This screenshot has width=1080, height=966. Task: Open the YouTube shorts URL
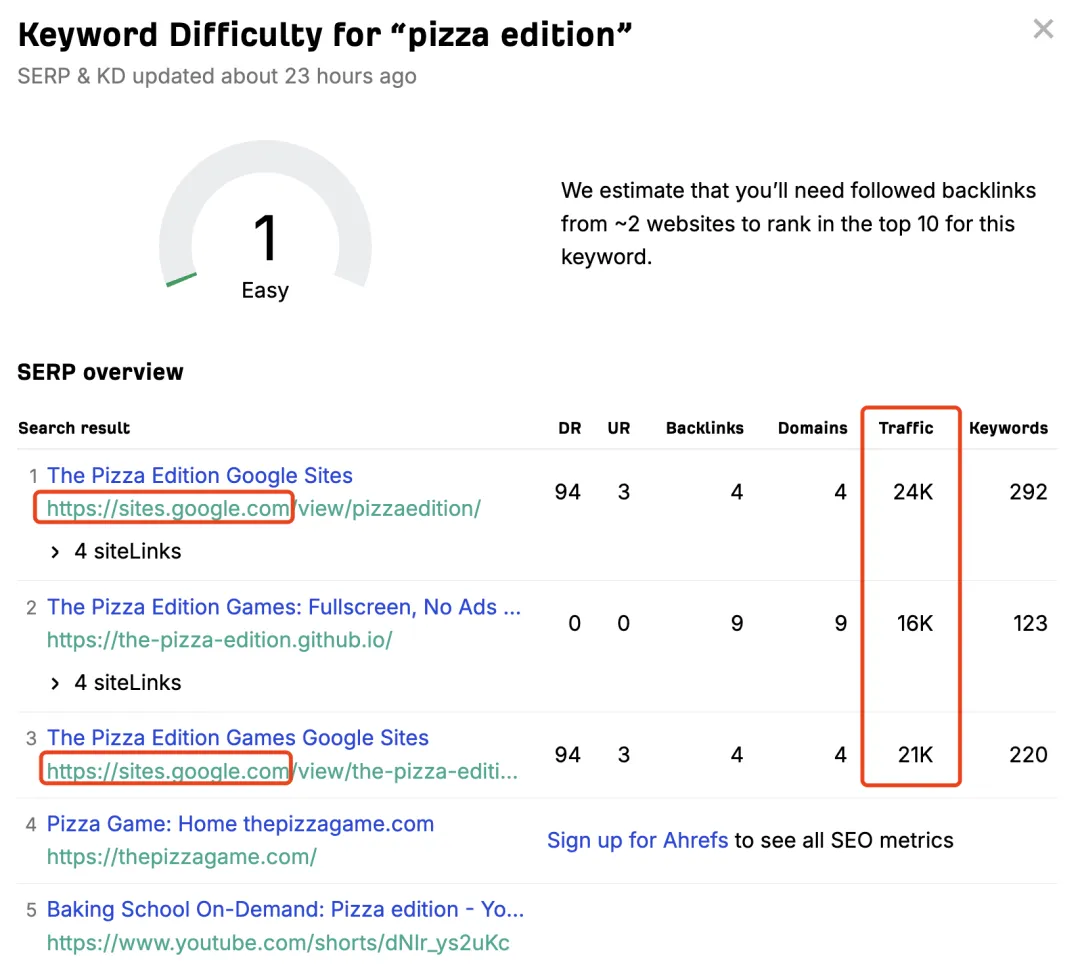pyautogui.click(x=278, y=942)
